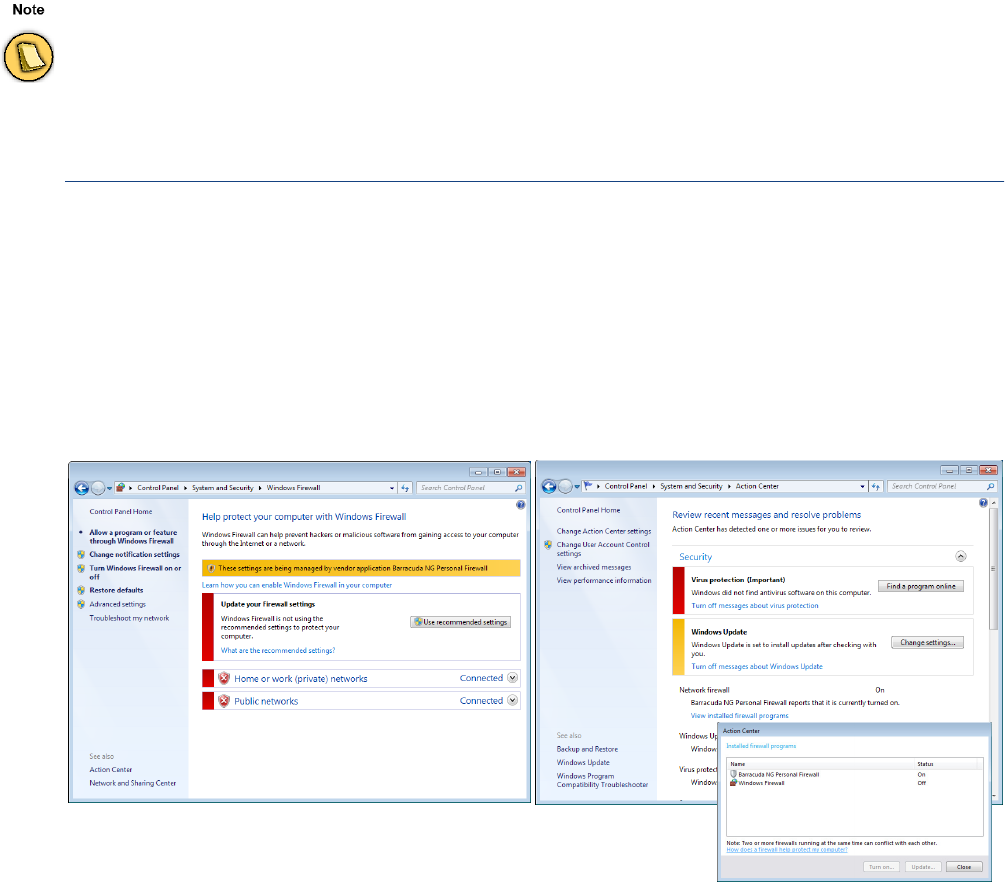Open What are the recommended settings link
The image size is (1005, 882).
pos(278,651)
